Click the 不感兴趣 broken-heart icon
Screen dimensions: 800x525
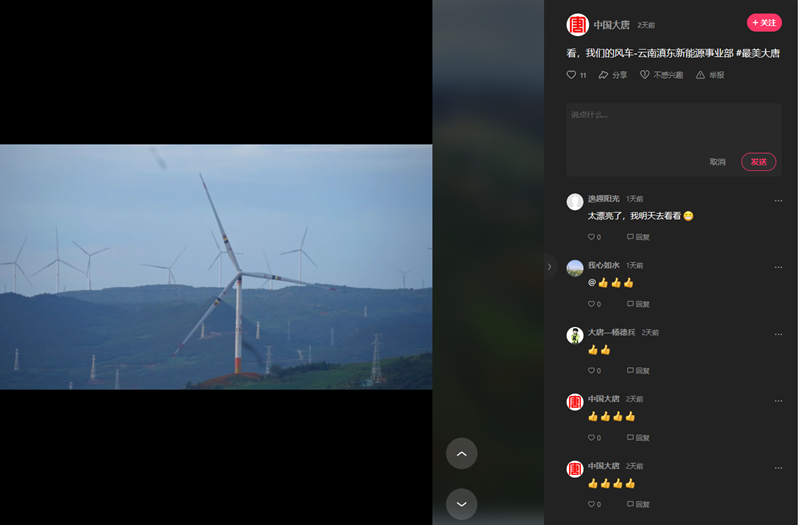tap(645, 75)
